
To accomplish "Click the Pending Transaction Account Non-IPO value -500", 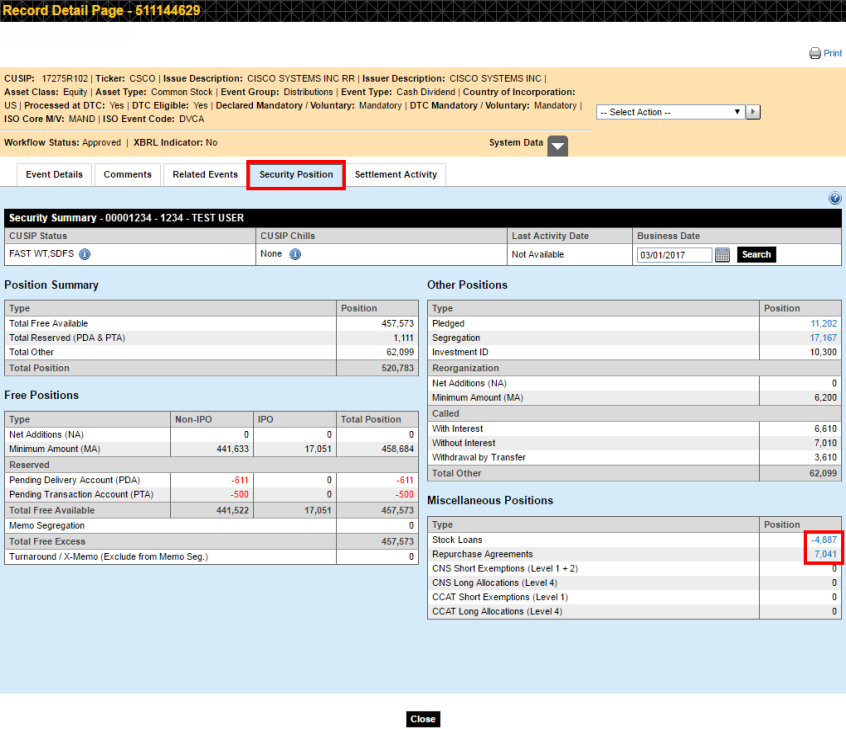I will coord(240,494).
